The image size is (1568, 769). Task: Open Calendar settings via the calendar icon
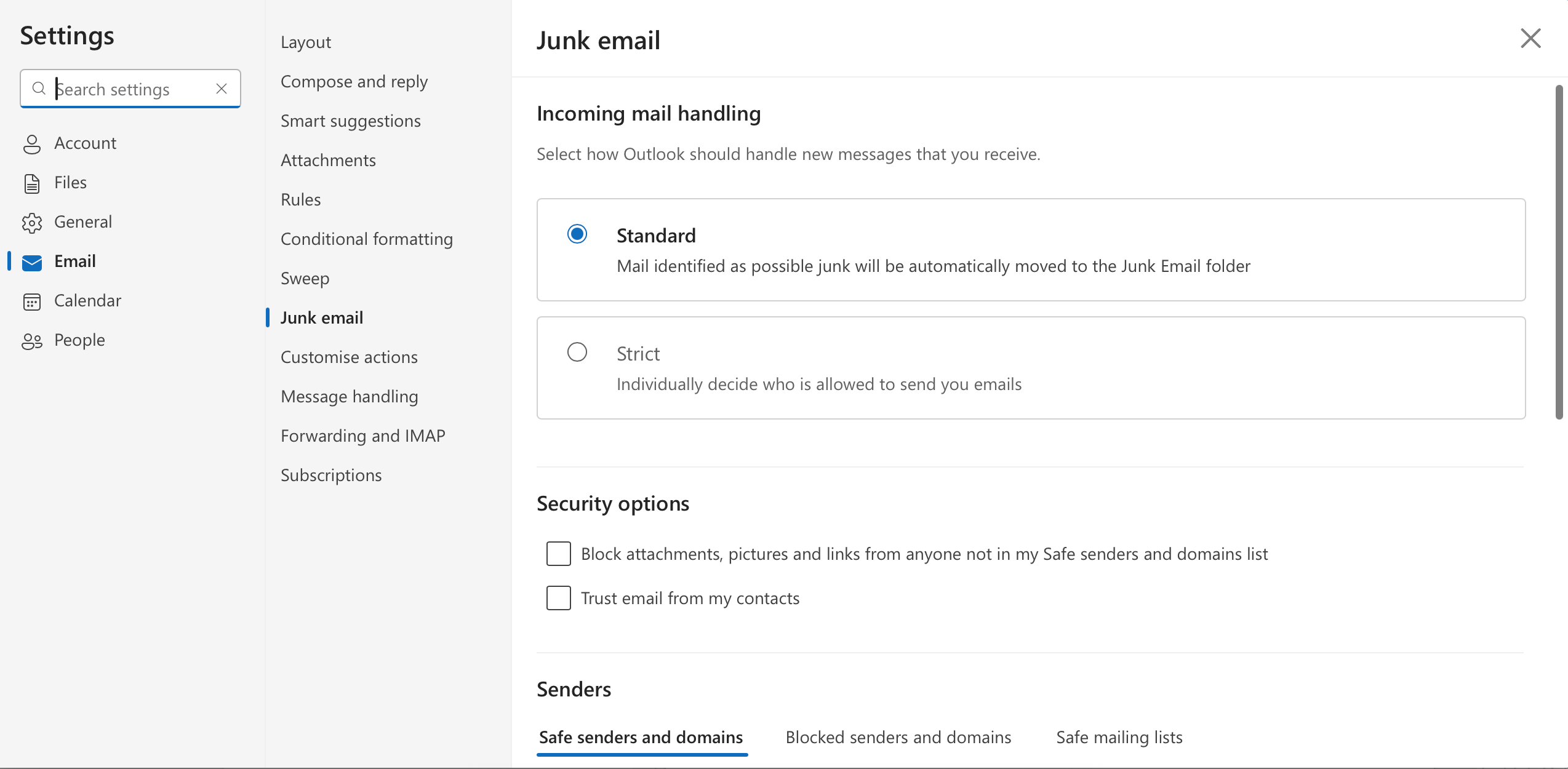click(x=33, y=301)
